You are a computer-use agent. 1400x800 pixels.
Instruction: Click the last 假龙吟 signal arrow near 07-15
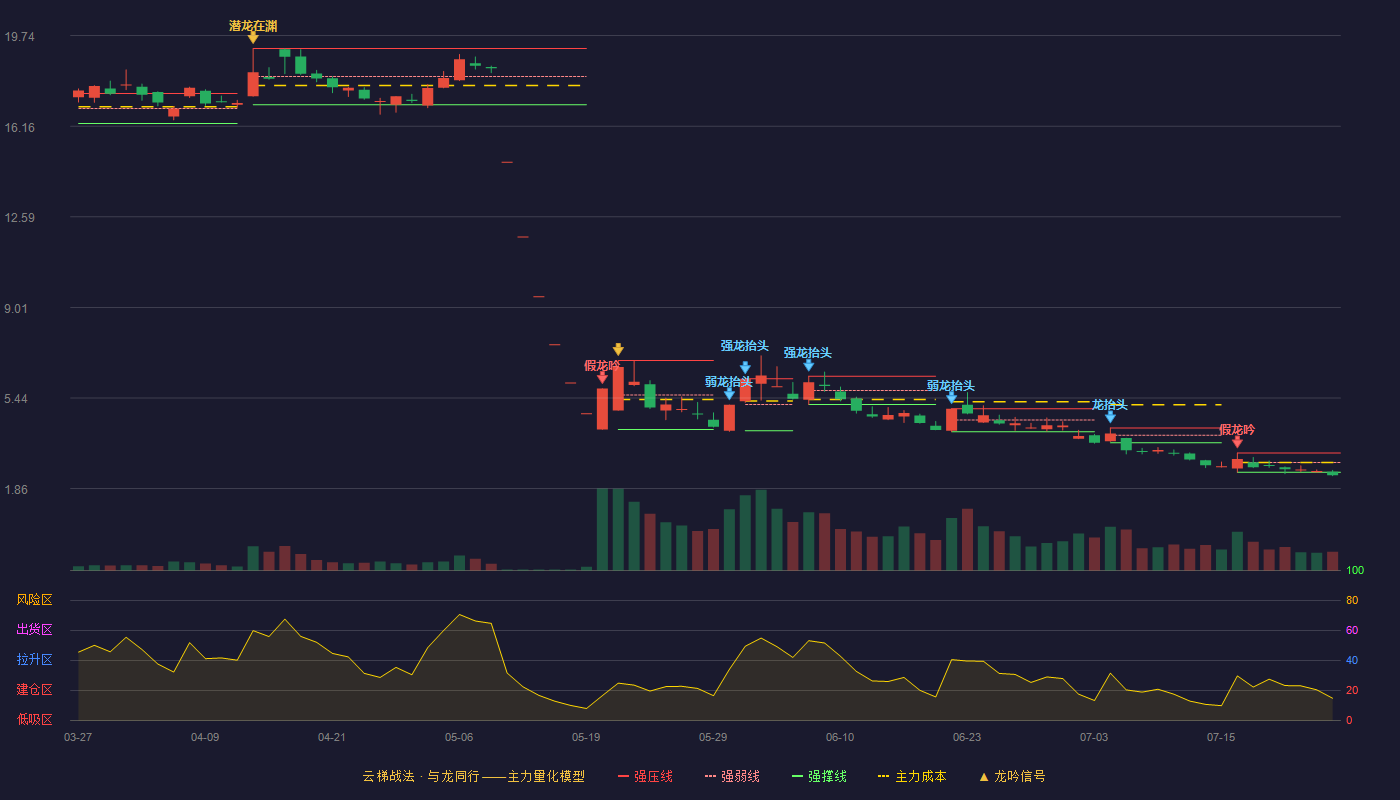(x=1237, y=442)
